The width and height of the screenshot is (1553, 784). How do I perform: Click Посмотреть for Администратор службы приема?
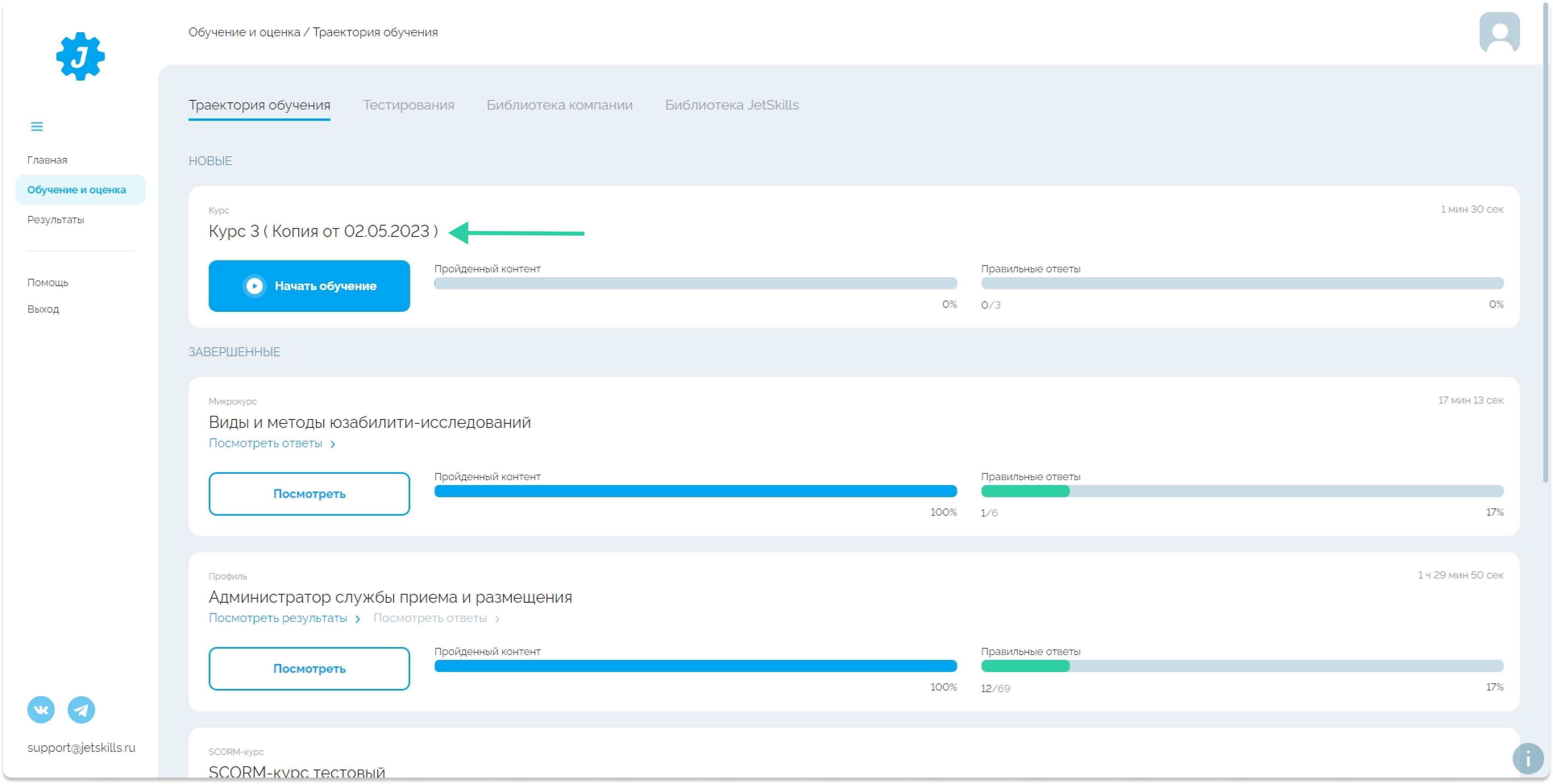tap(309, 668)
